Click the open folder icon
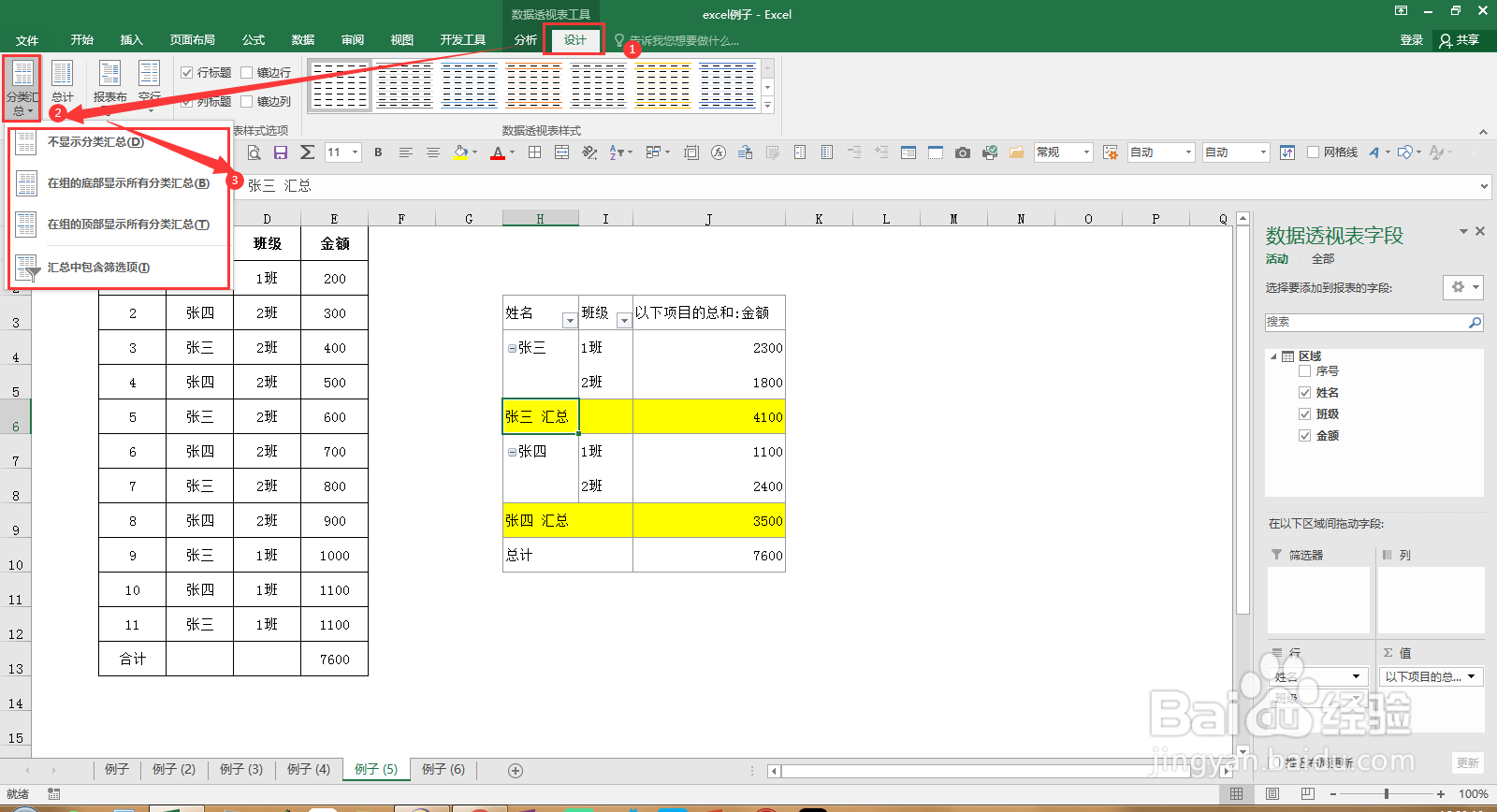 (1016, 152)
